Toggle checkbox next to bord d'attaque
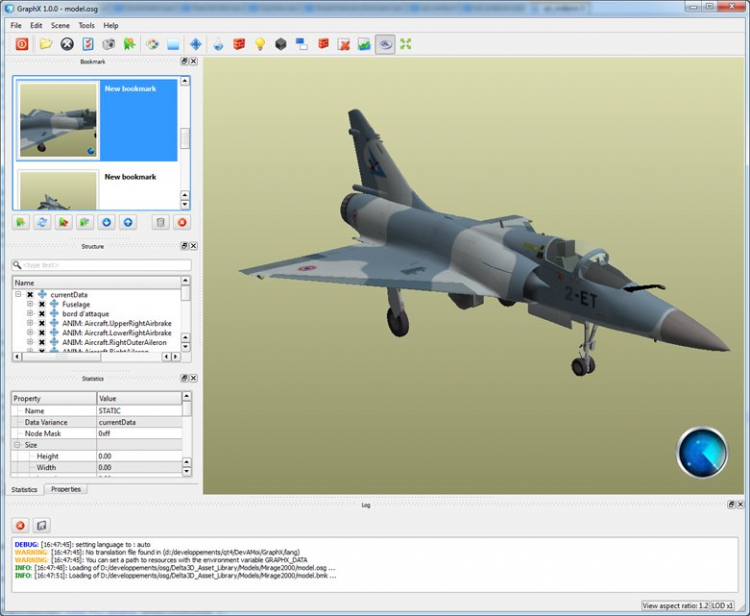750x616 pixels. coord(41,314)
